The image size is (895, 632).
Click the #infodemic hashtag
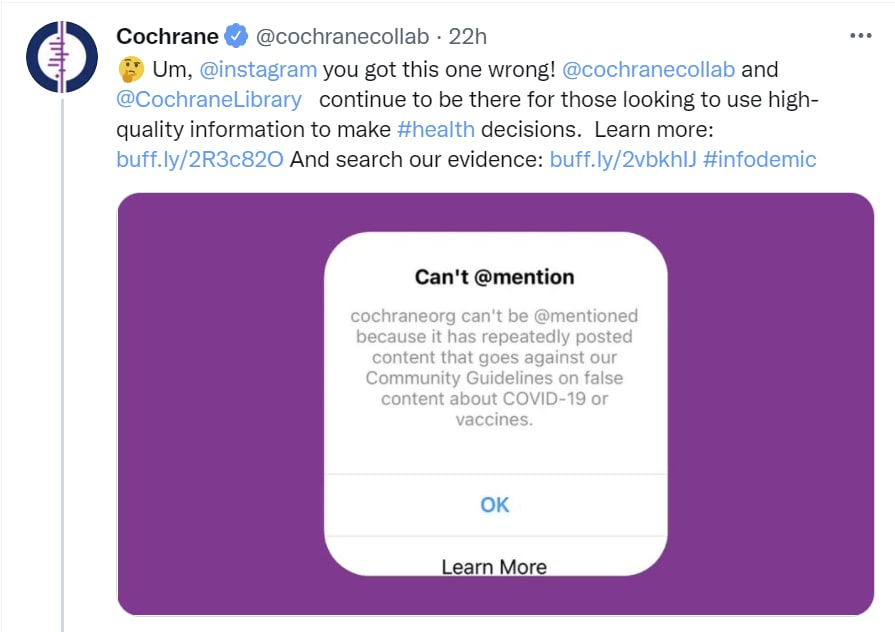click(760, 159)
